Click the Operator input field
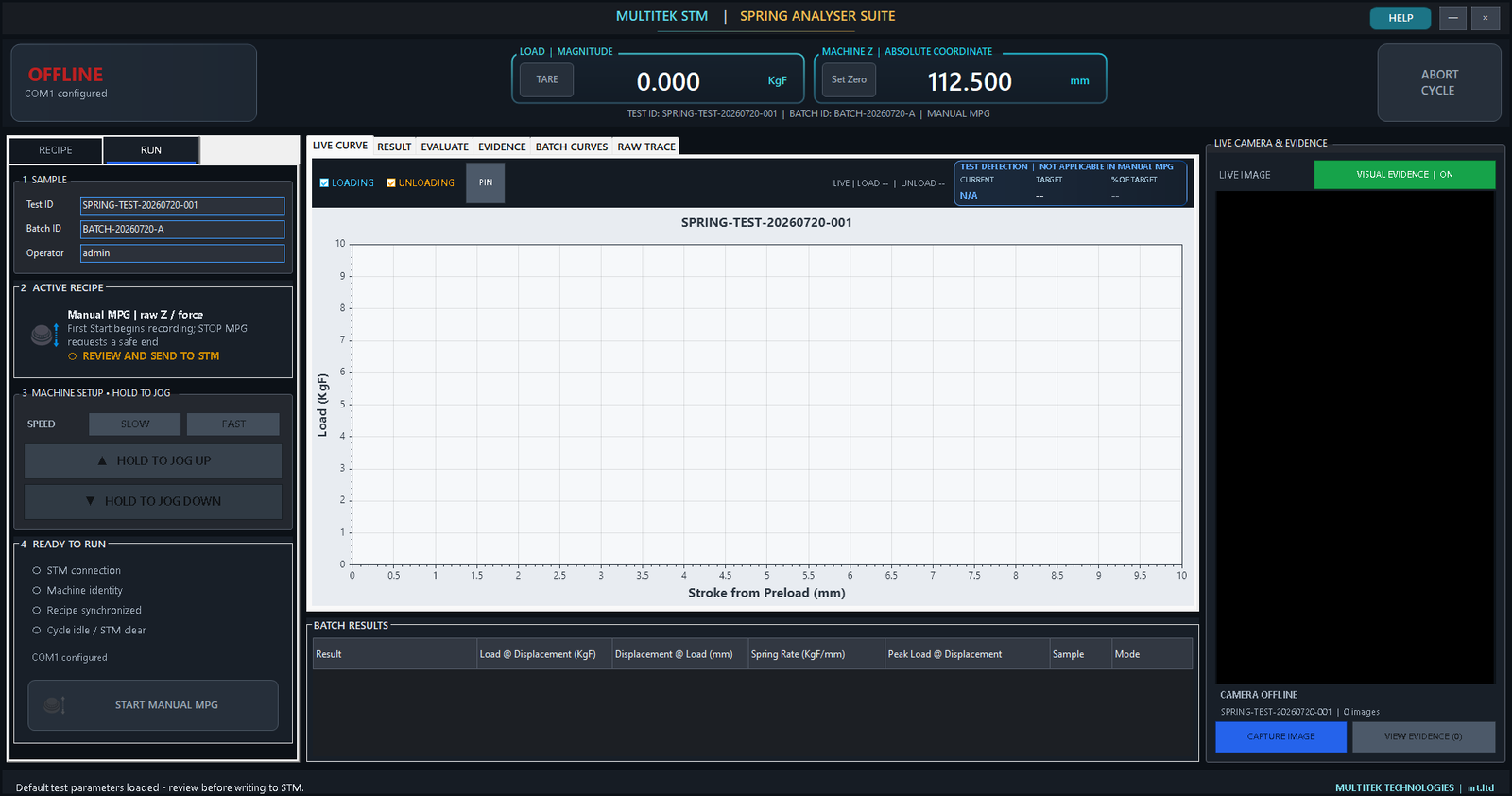 pos(182,253)
